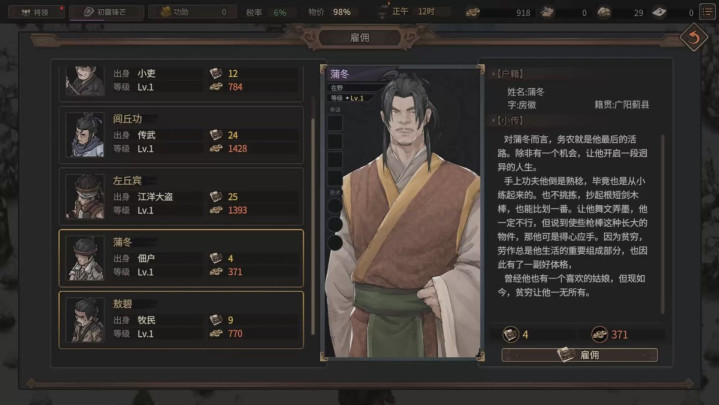
Task: Select the 左丘宾 江洋大盗 entry
Action: click(x=181, y=196)
